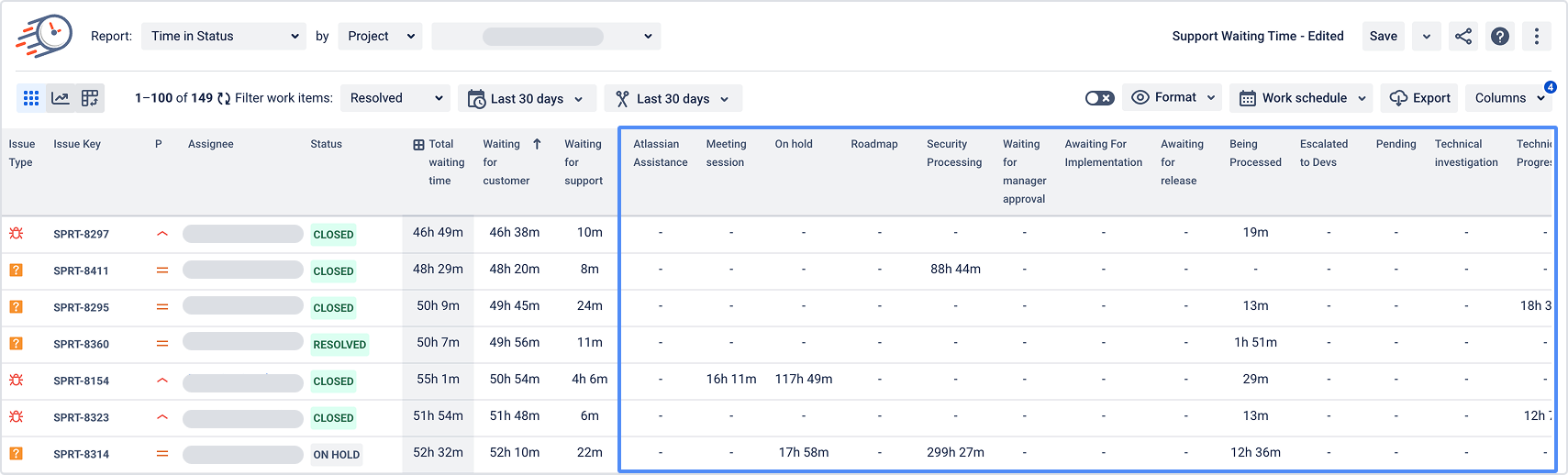Click the blurred assignee of SPRT-8295
1568x475 pixels.
point(243,307)
